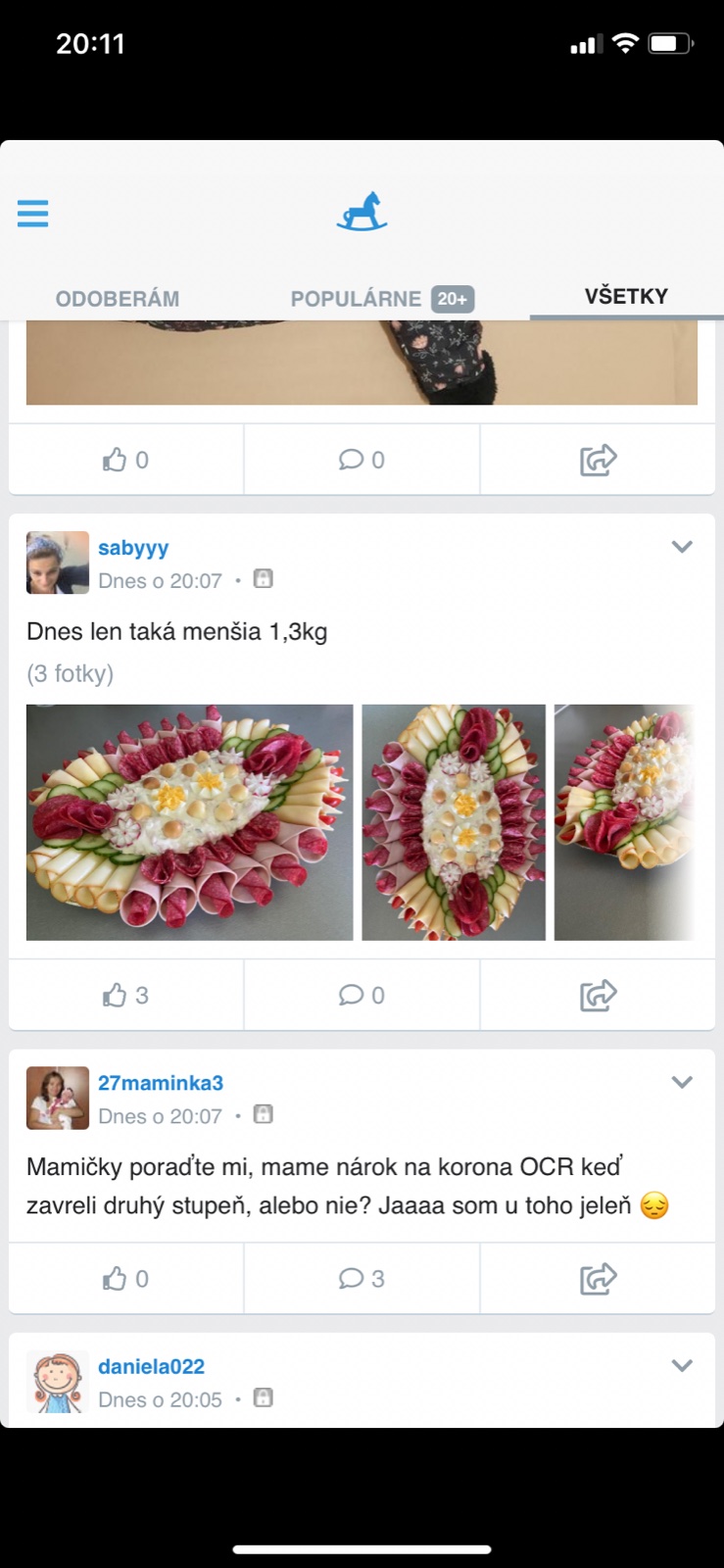Switch to the Populárne tab

381,299
